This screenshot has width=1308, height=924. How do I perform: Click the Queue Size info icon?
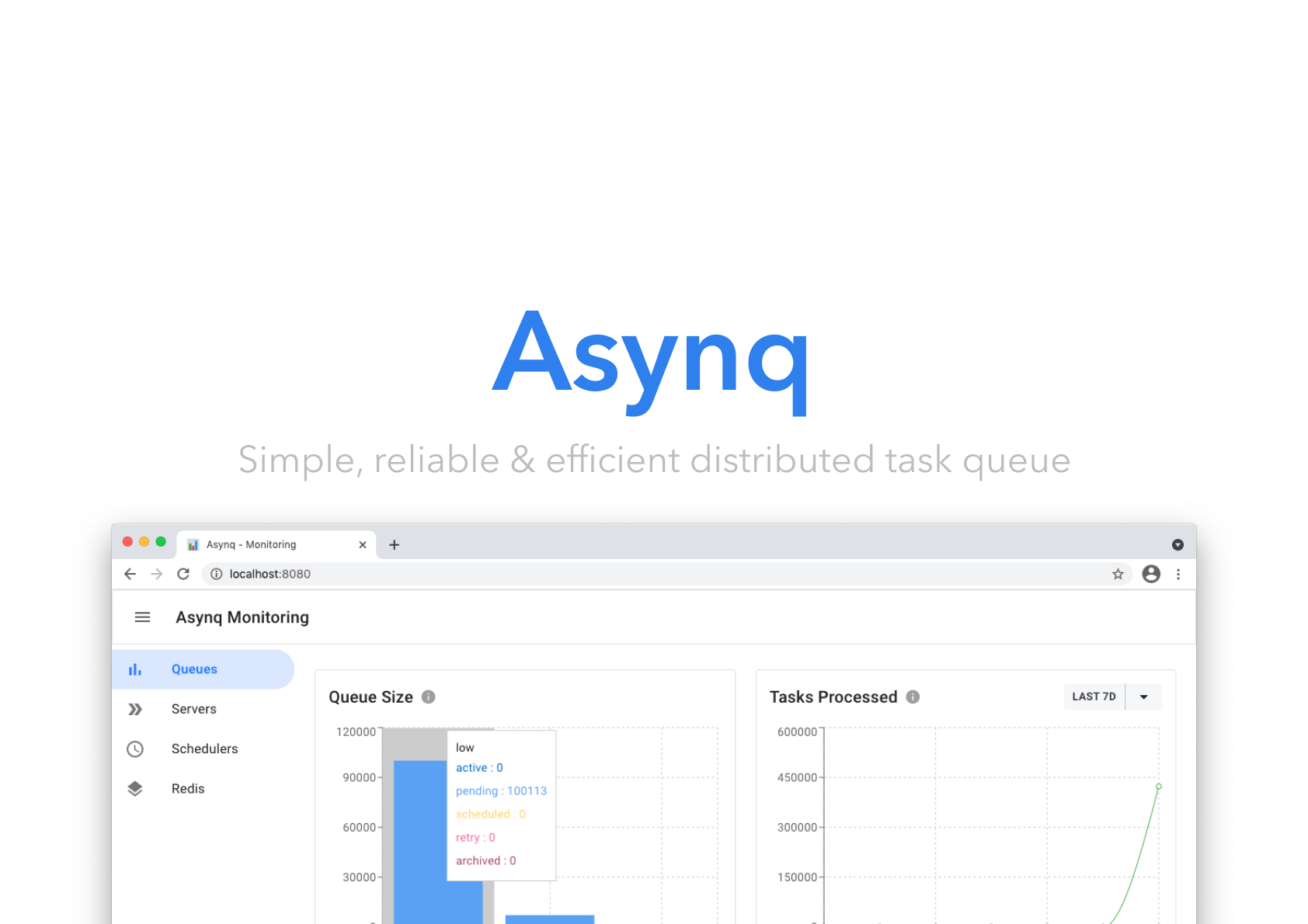(x=428, y=697)
